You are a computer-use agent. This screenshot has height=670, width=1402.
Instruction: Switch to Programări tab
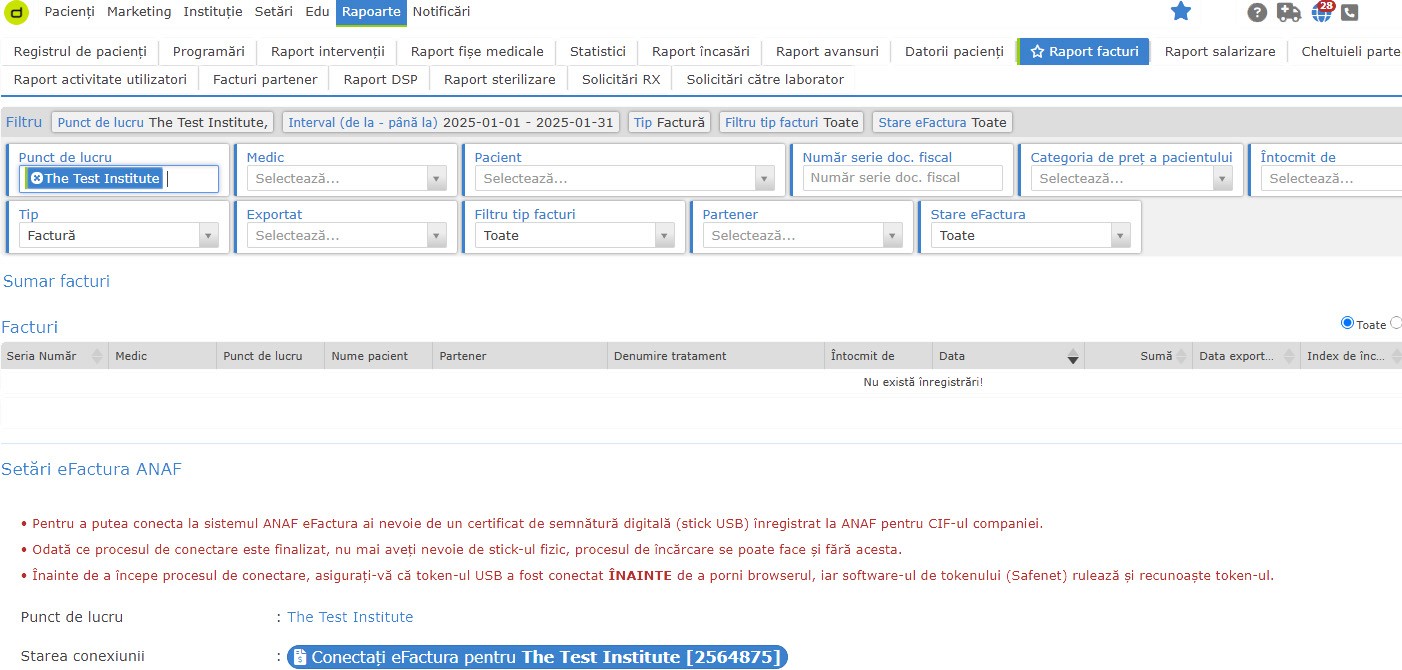pos(208,51)
